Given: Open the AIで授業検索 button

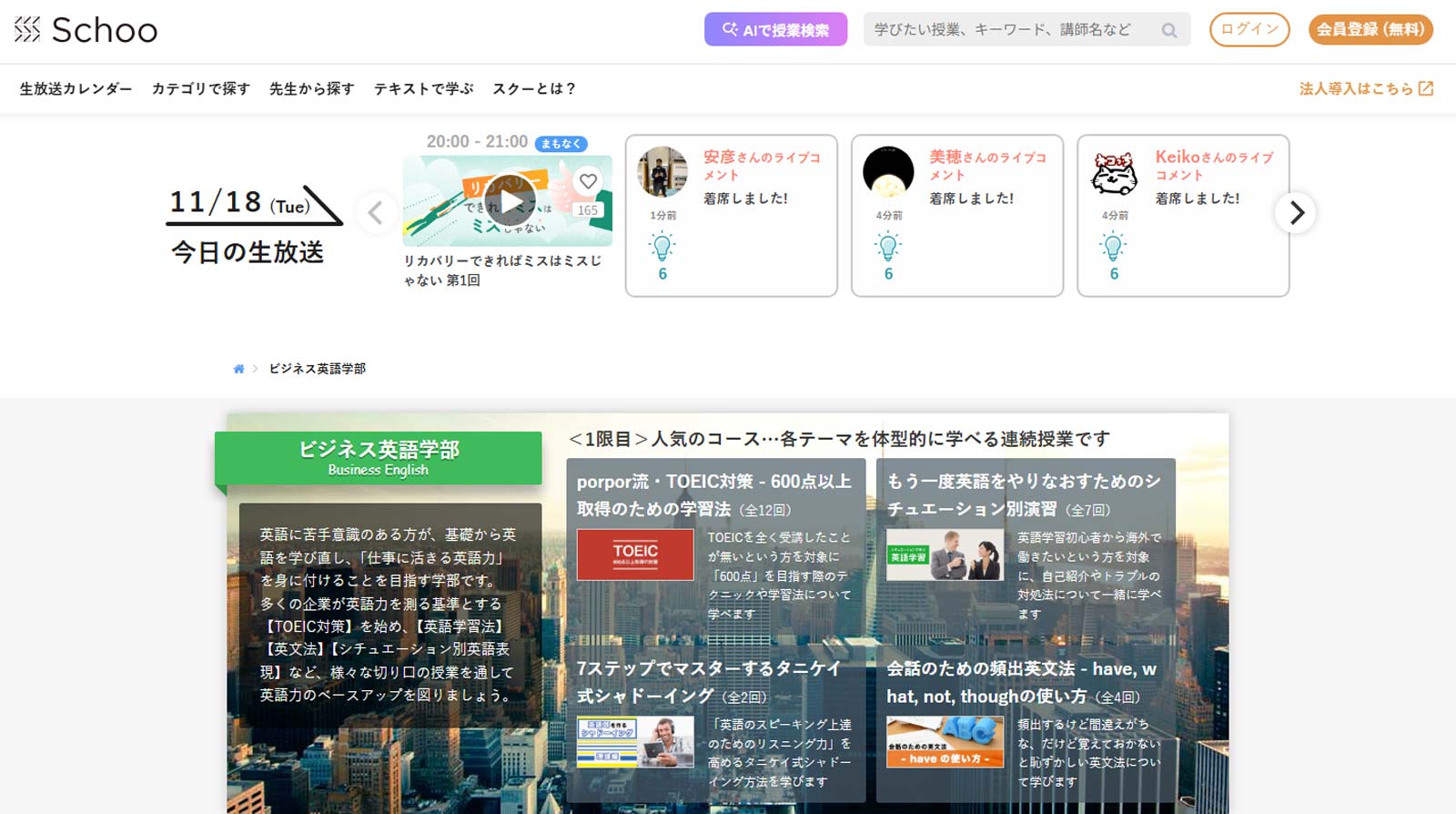Looking at the screenshot, I should click(x=775, y=30).
